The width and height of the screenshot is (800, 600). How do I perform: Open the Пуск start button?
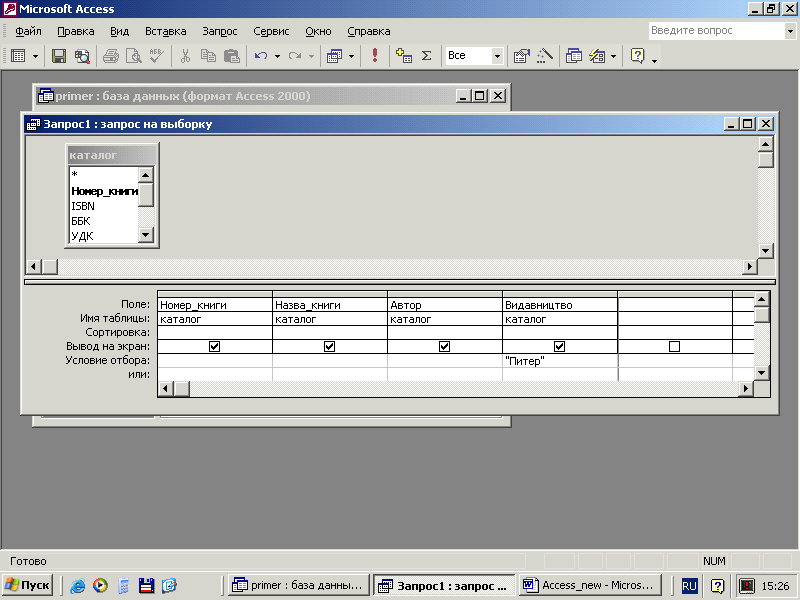click(29, 585)
